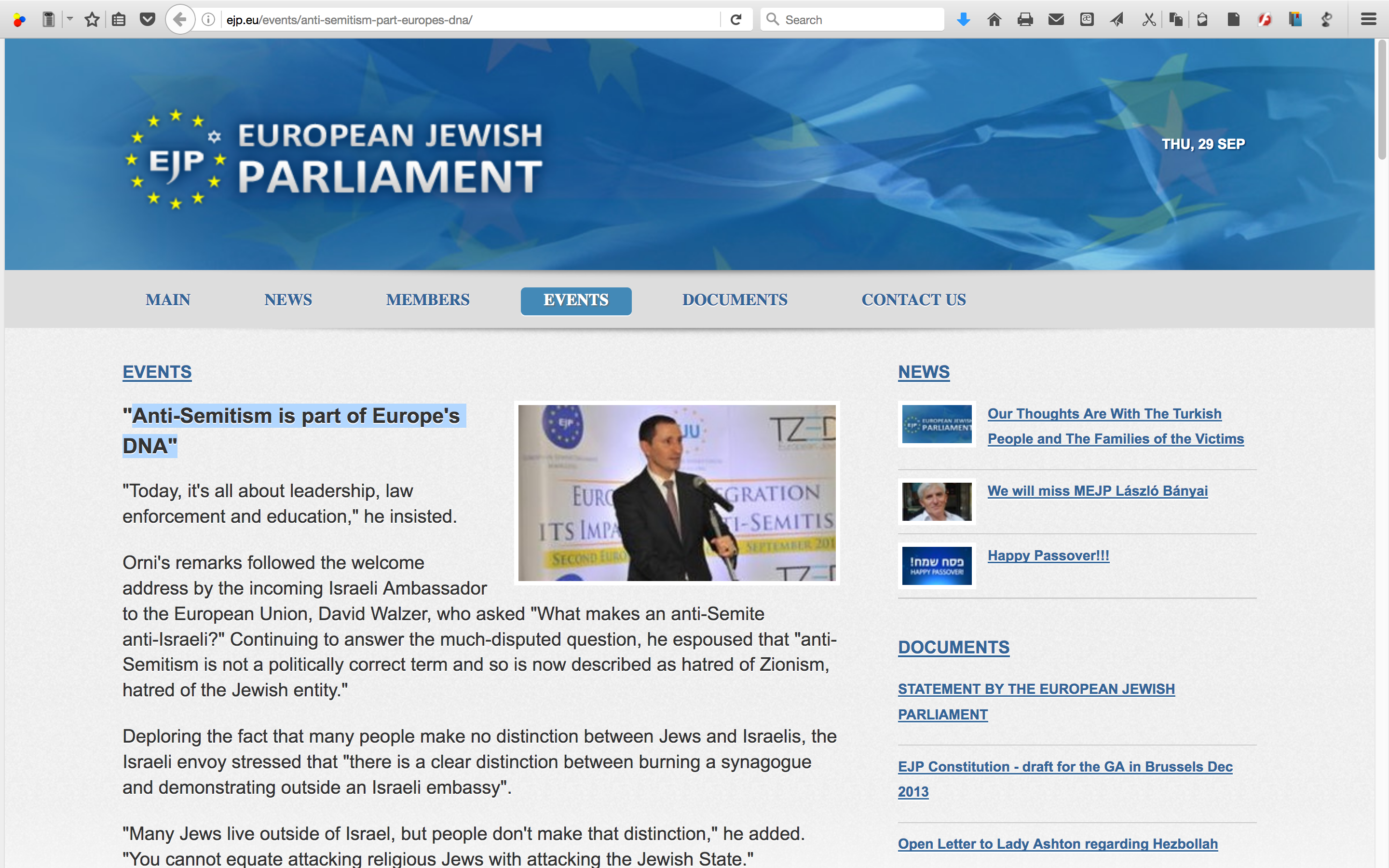Screen dimensions: 1389x868
Task: Go back to the previous page
Action: tap(179, 20)
